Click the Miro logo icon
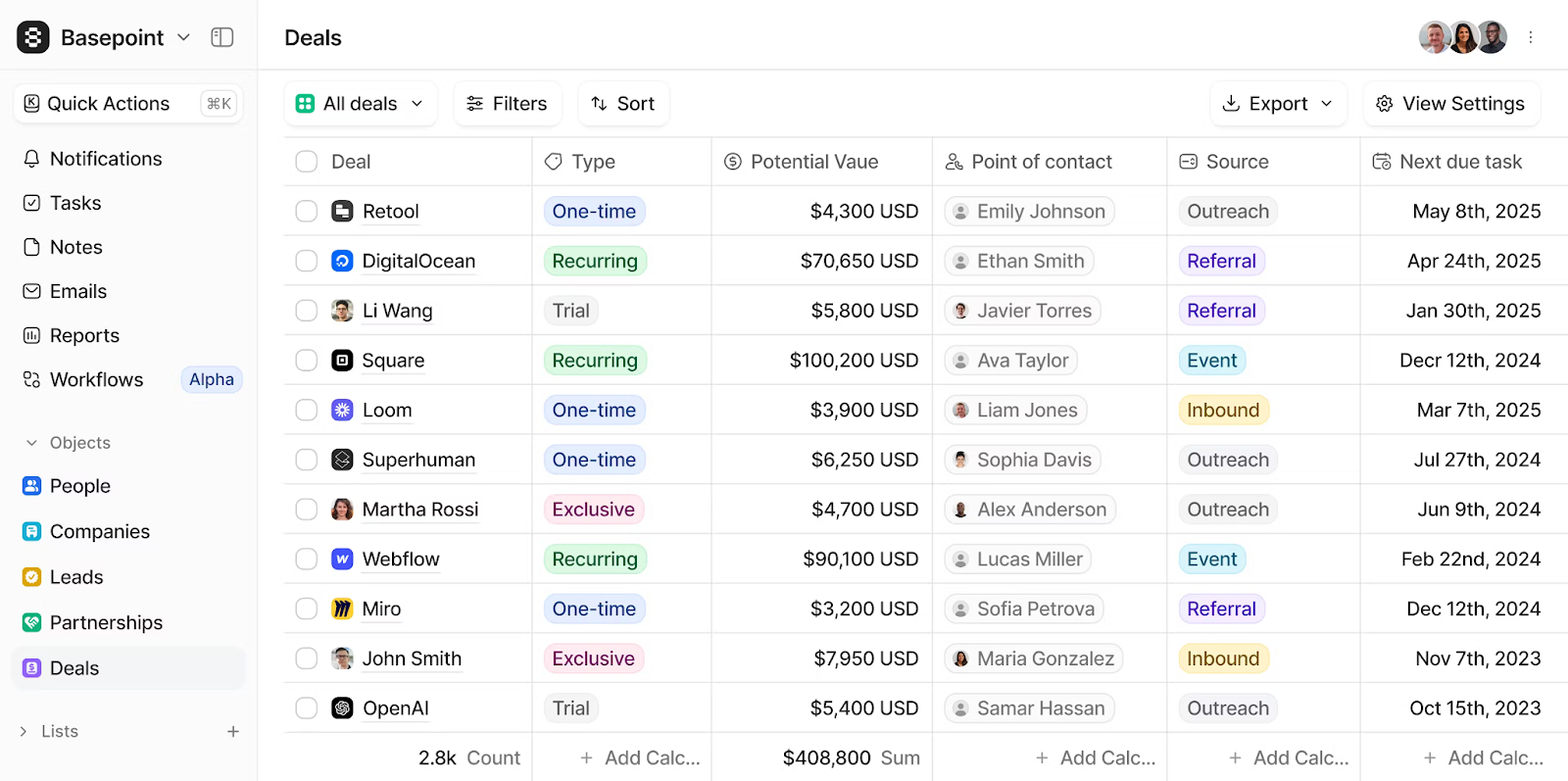The width and height of the screenshot is (1568, 781). point(342,609)
